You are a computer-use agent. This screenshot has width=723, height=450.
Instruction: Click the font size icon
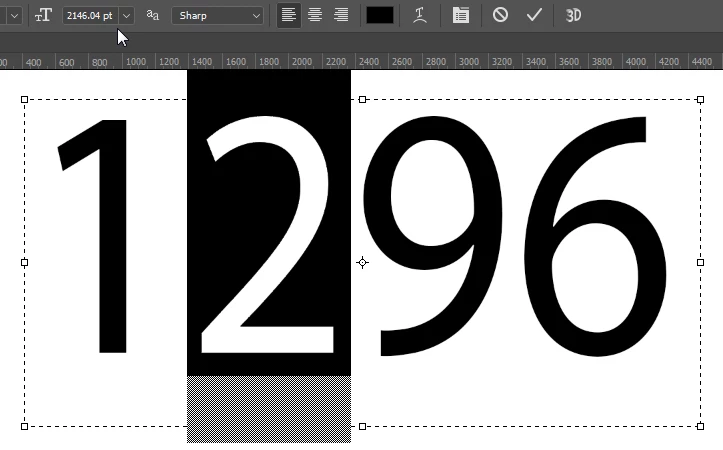43,16
